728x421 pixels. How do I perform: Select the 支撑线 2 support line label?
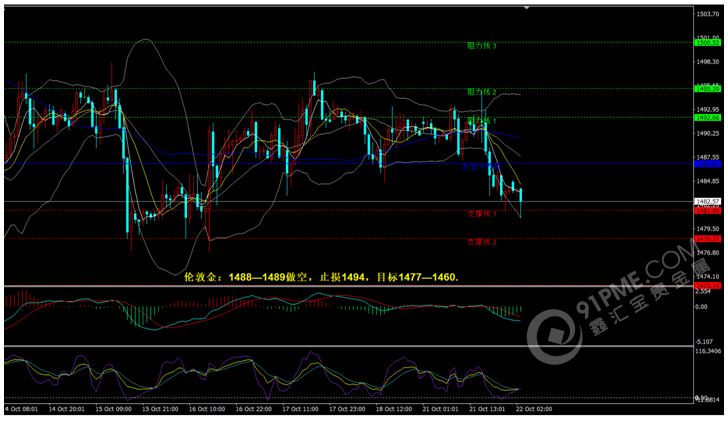click(482, 242)
